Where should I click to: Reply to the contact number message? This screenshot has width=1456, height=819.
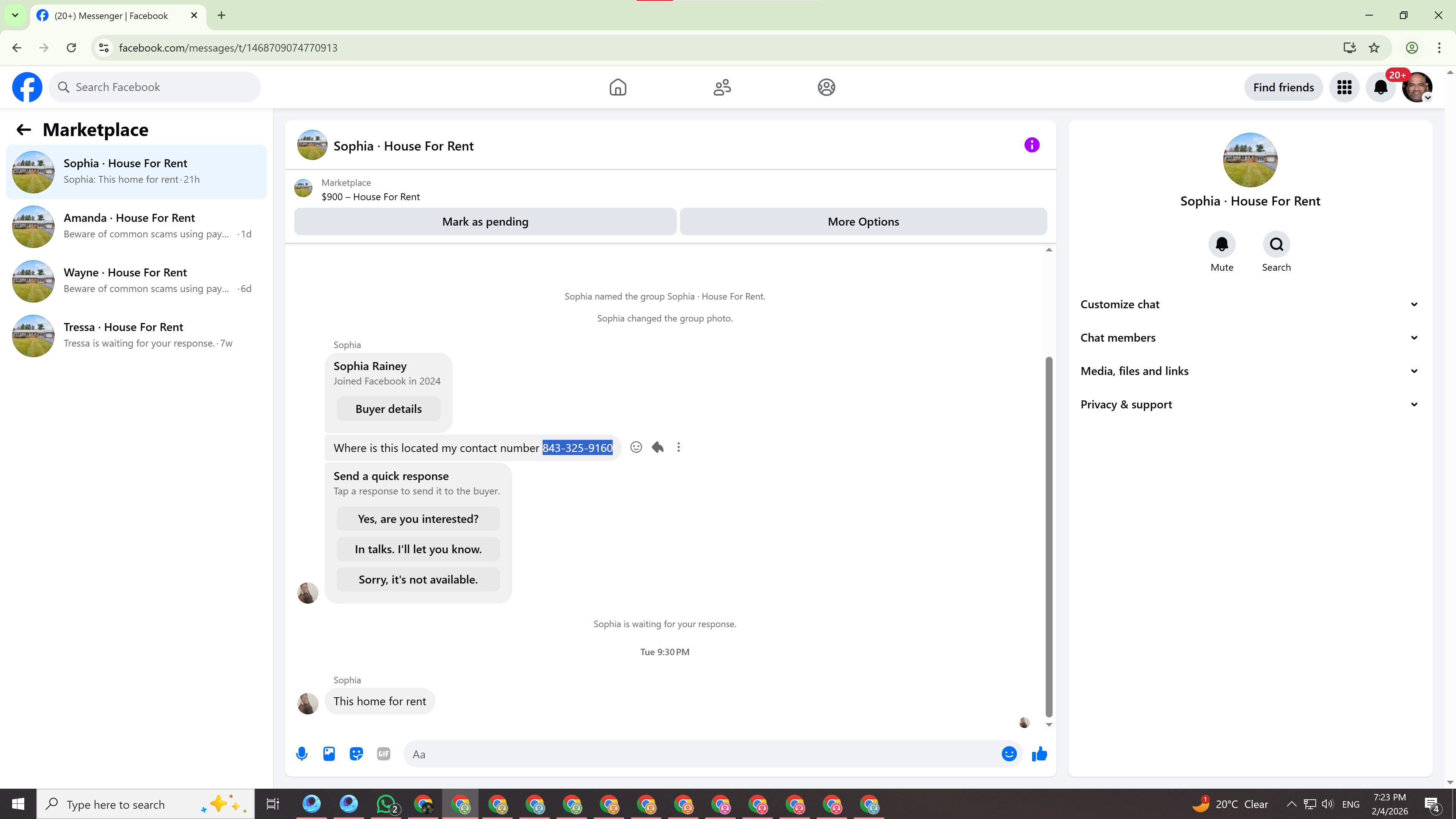[657, 447]
